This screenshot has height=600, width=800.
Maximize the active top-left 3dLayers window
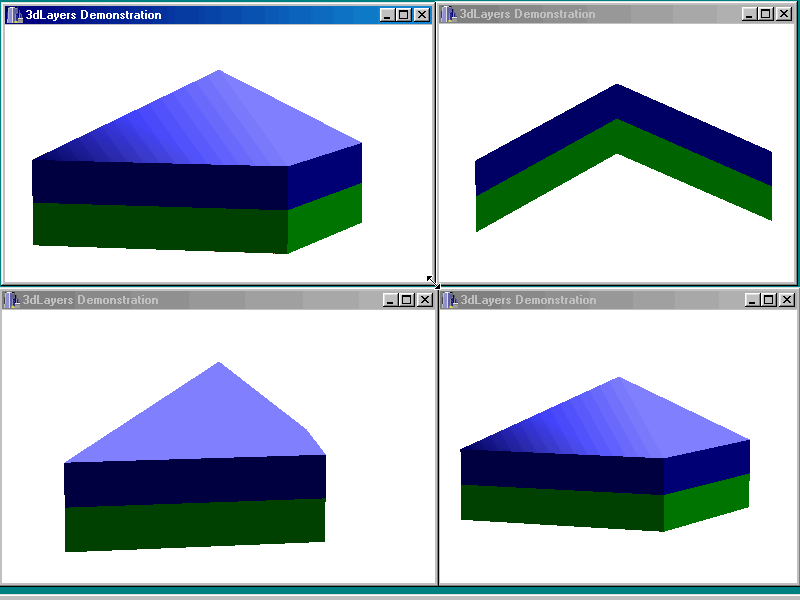tap(403, 15)
